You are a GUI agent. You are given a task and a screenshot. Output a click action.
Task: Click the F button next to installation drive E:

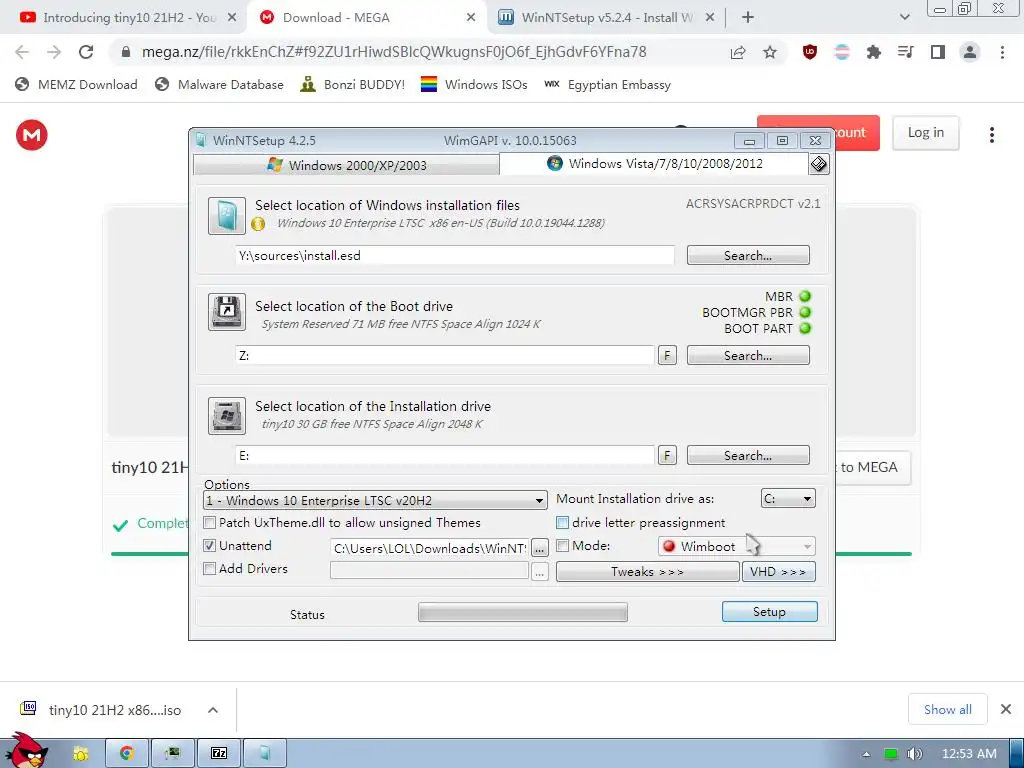pos(667,455)
